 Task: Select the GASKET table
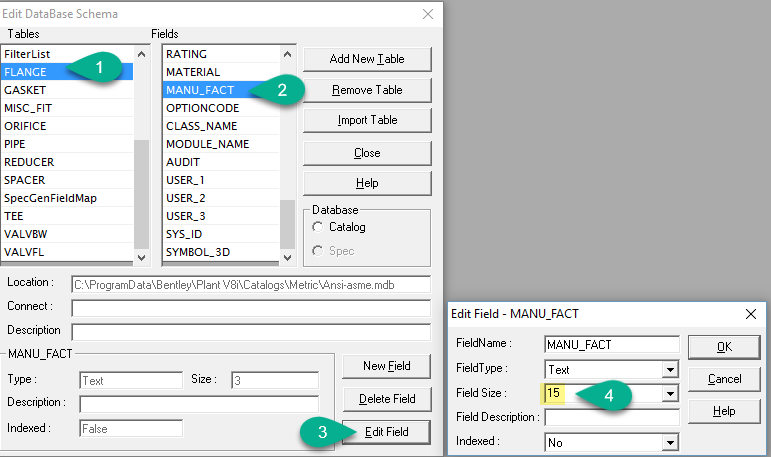click(x=67, y=90)
